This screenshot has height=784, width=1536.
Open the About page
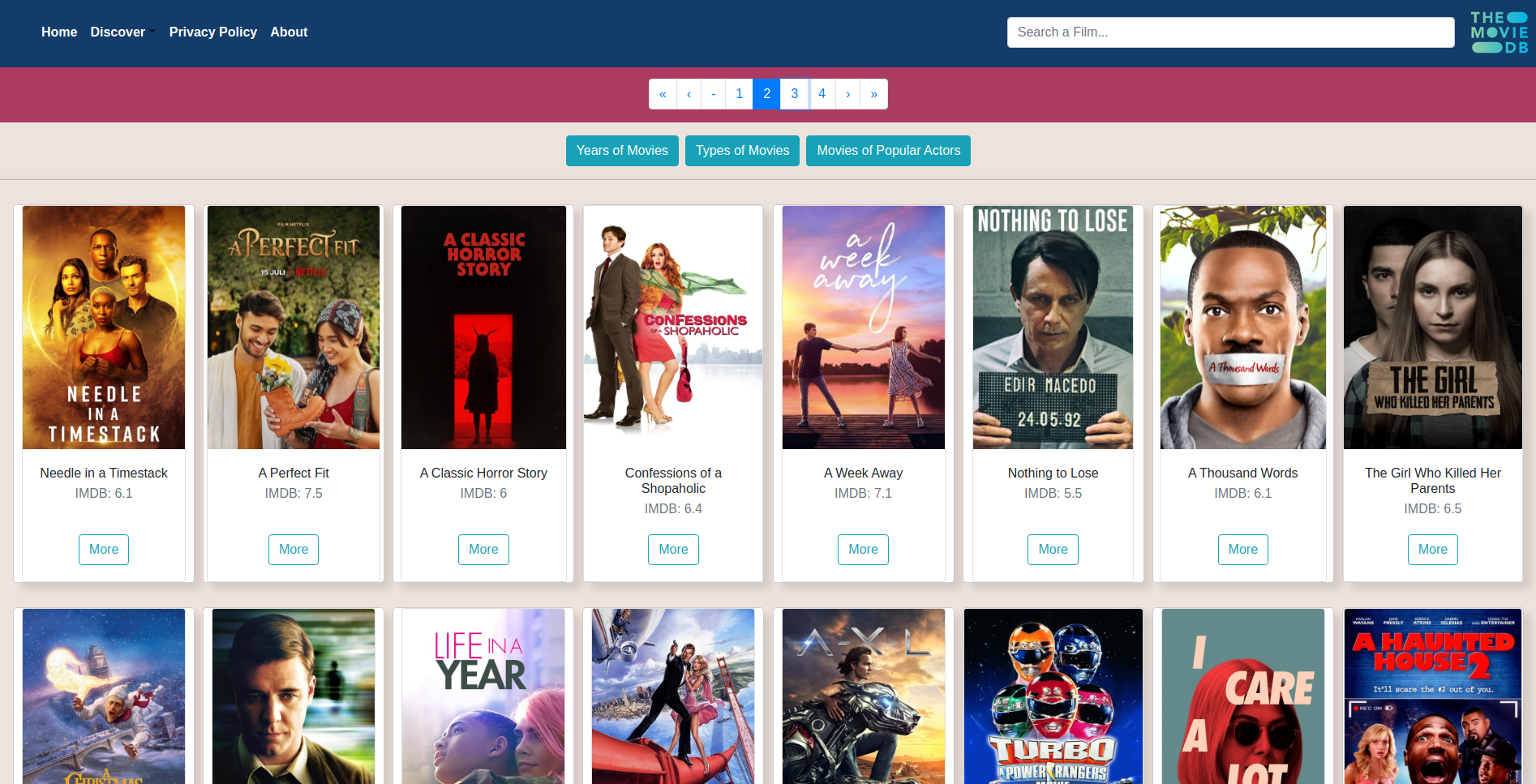[x=289, y=32]
